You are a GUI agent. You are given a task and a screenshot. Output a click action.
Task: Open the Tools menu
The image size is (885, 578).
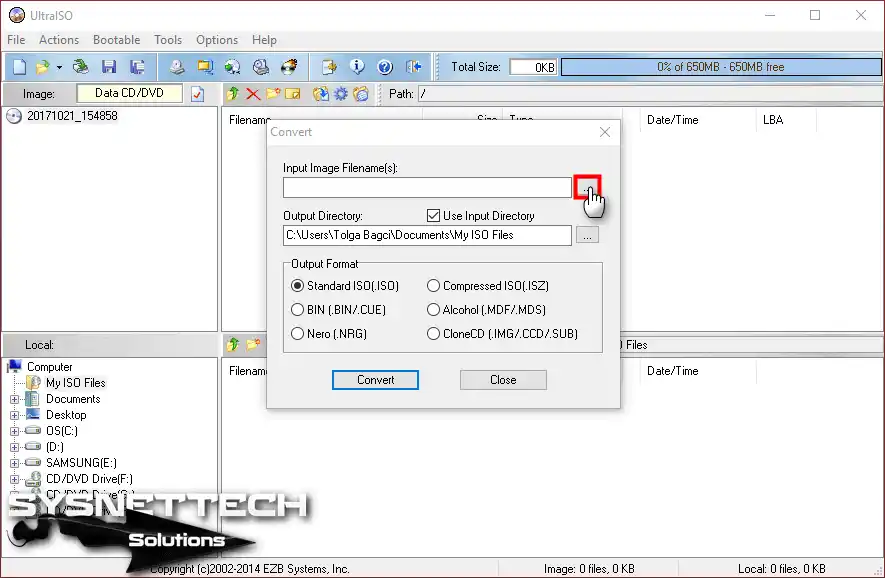click(168, 40)
